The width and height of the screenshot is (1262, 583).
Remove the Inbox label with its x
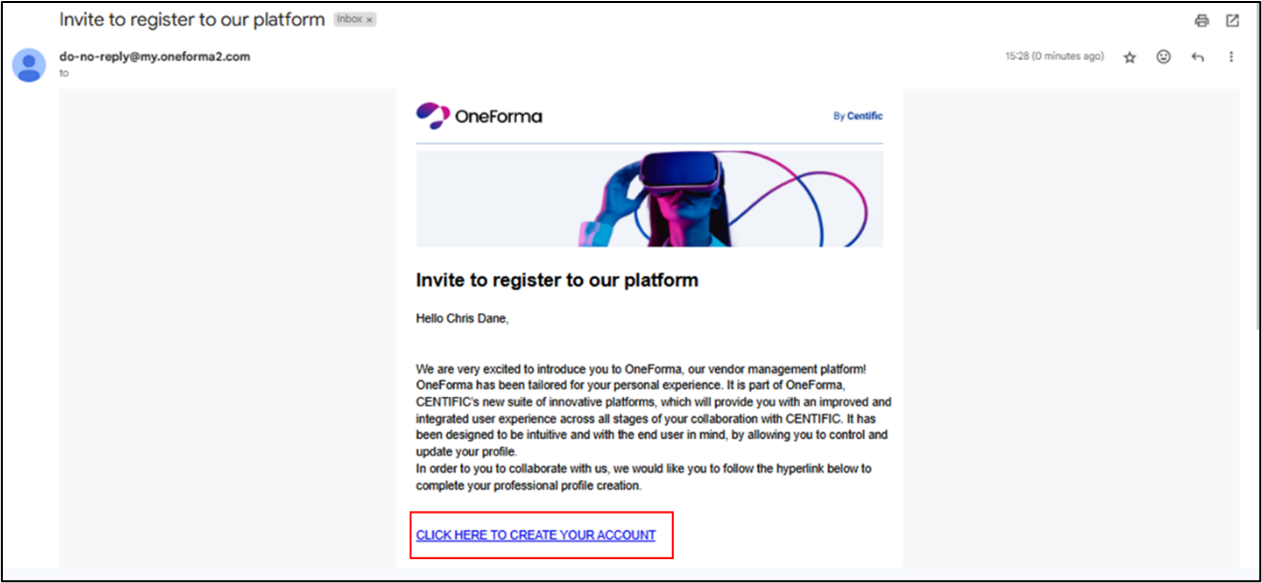[x=369, y=20]
